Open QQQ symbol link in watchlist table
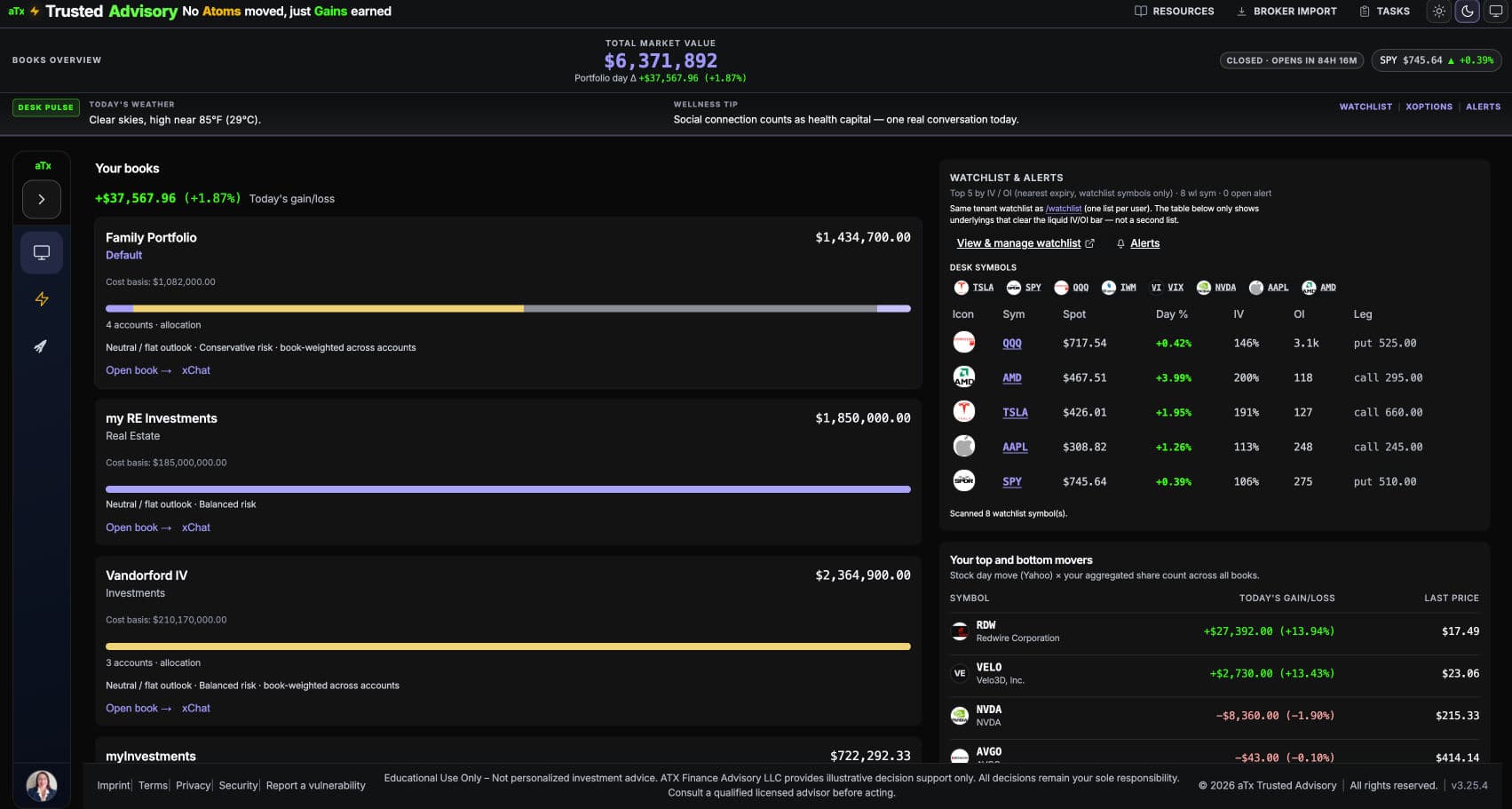 [1012, 344]
